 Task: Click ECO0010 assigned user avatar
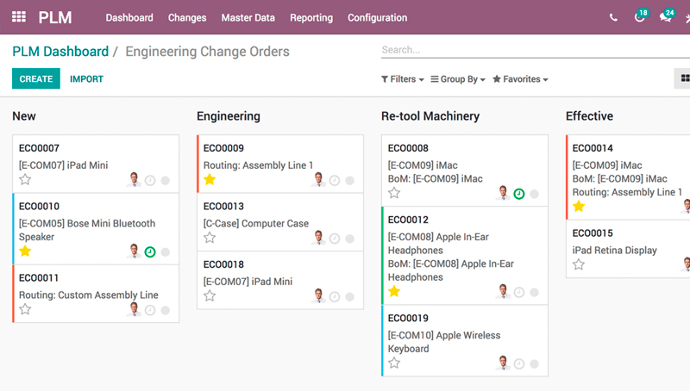tap(134, 251)
